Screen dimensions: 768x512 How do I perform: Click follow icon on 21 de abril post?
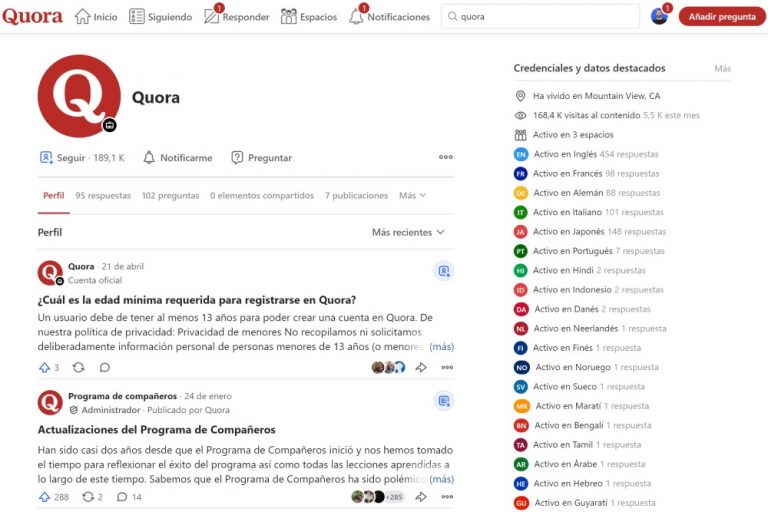click(444, 271)
